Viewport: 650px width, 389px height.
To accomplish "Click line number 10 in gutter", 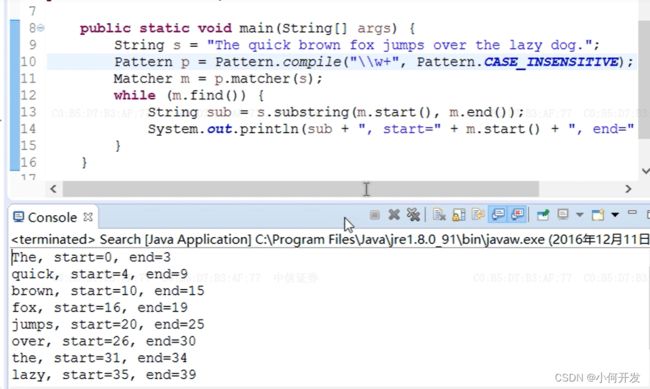I will tap(28, 62).
